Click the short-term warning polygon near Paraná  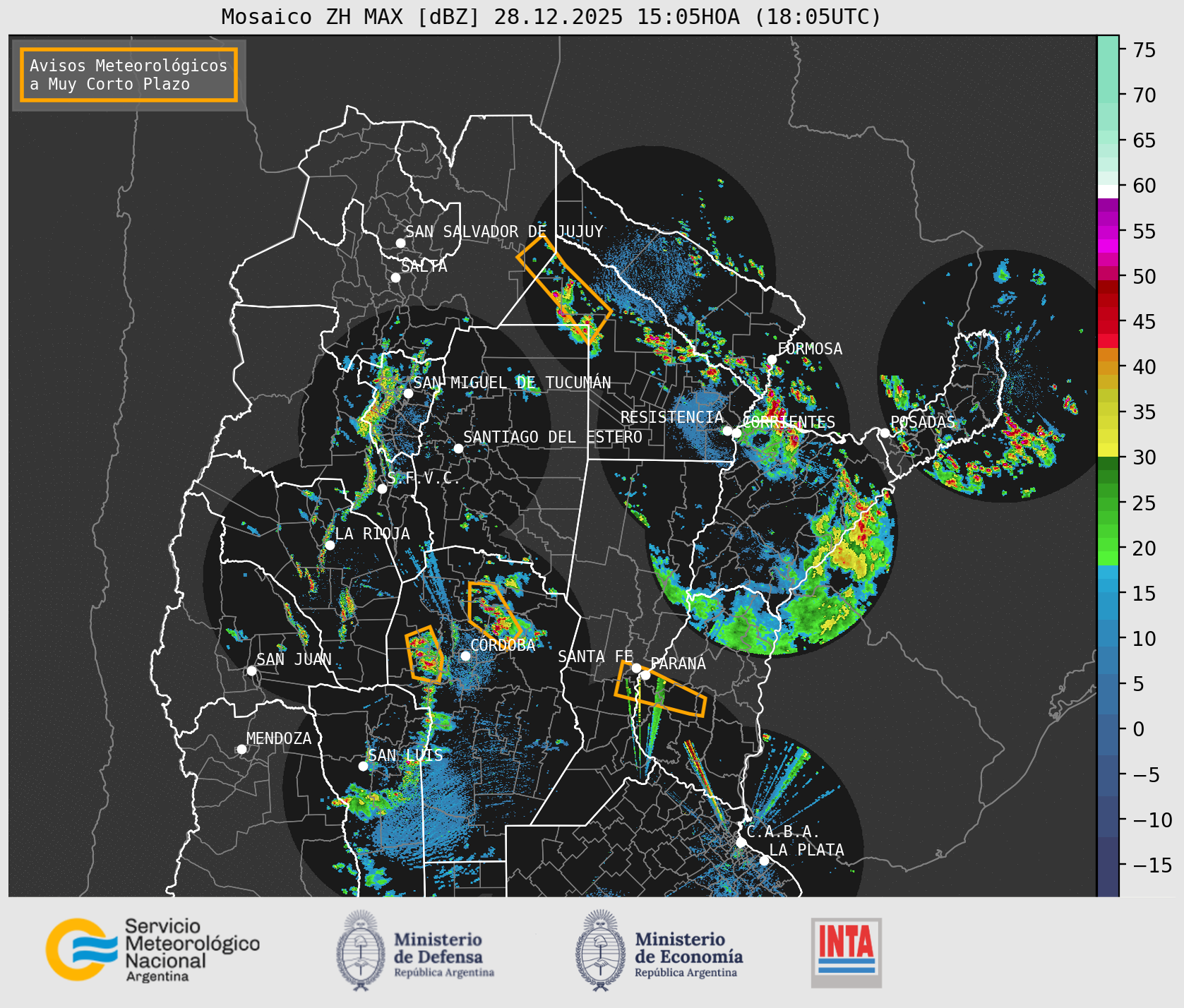pos(660,689)
